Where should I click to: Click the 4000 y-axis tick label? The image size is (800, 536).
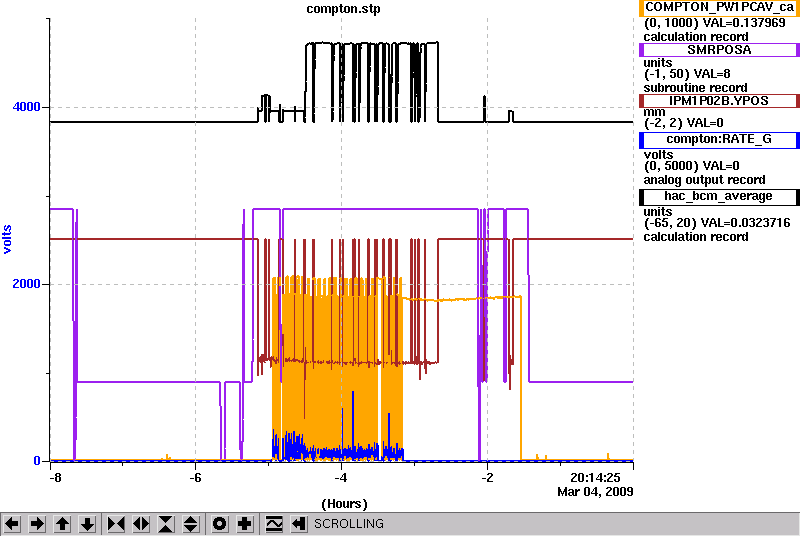(x=27, y=107)
